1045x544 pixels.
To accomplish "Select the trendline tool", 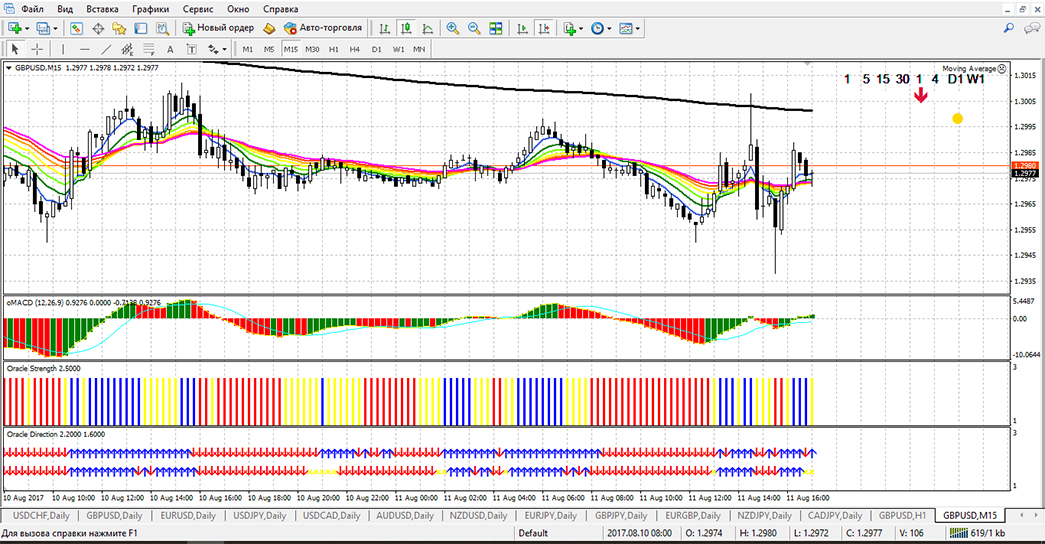I will tap(106, 49).
